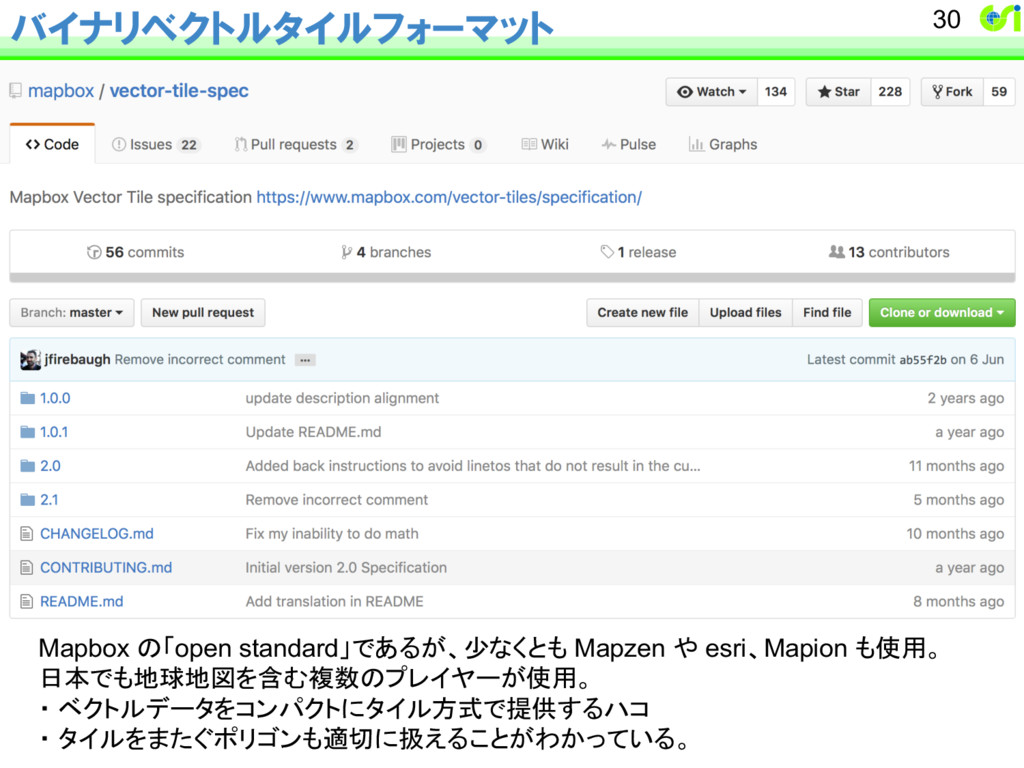Open the 1 release page
Viewport: 1024px width, 768px height.
pyautogui.click(x=639, y=252)
